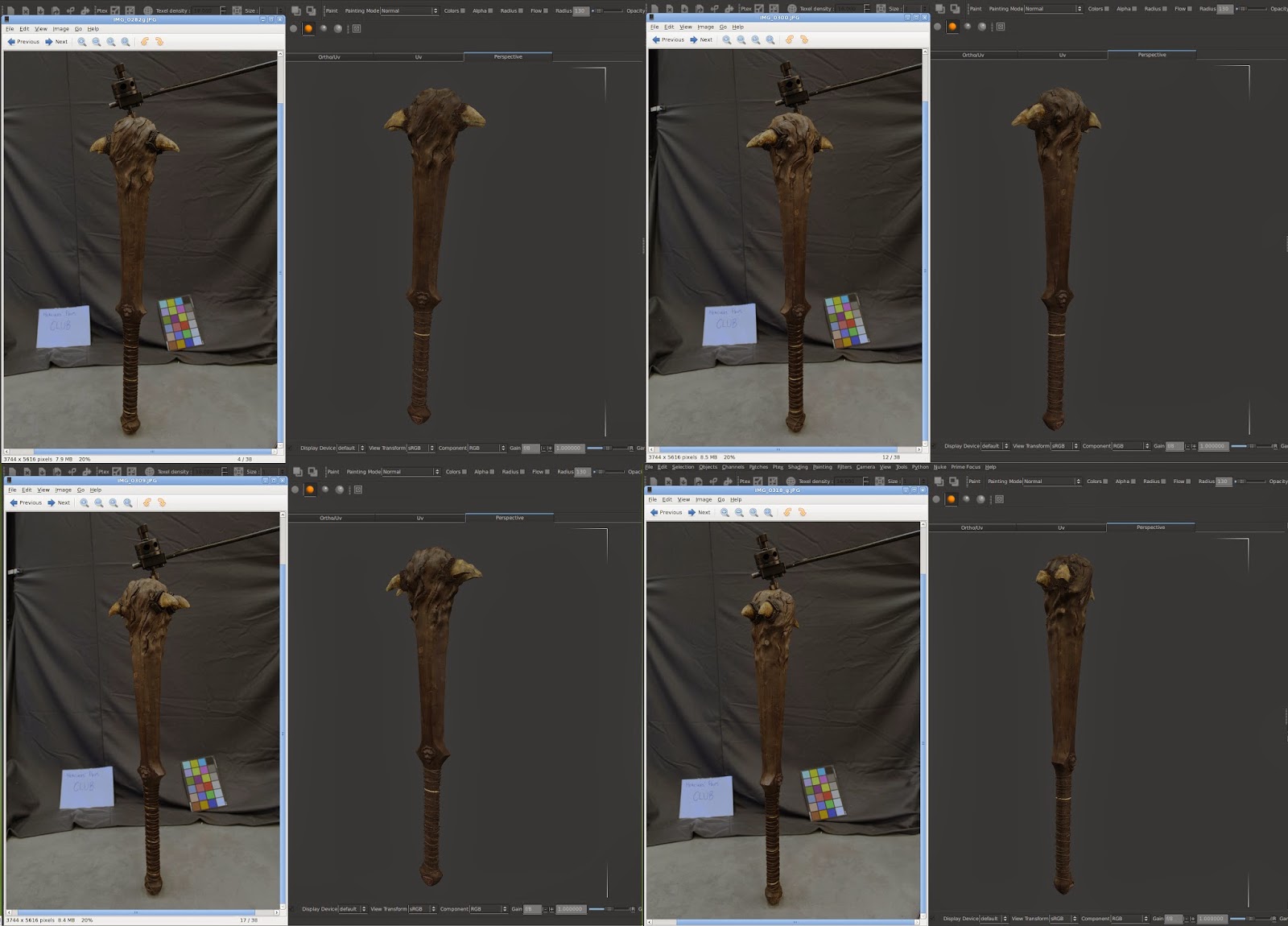Click the zoom-to-fit magnifier in IMG_0309 viewer
This screenshot has width=1288, height=926.
[126, 502]
